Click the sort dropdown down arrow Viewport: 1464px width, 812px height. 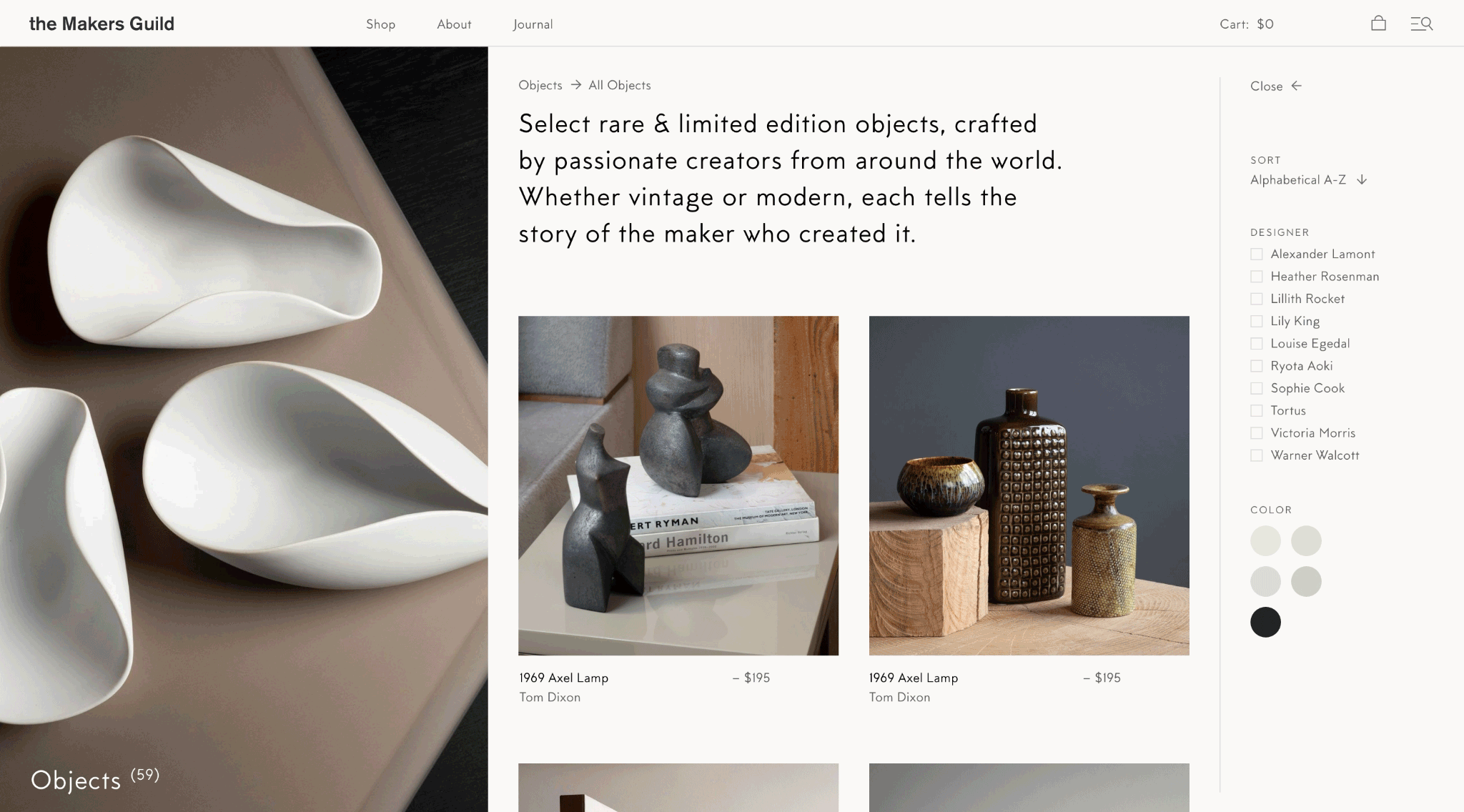(1362, 180)
